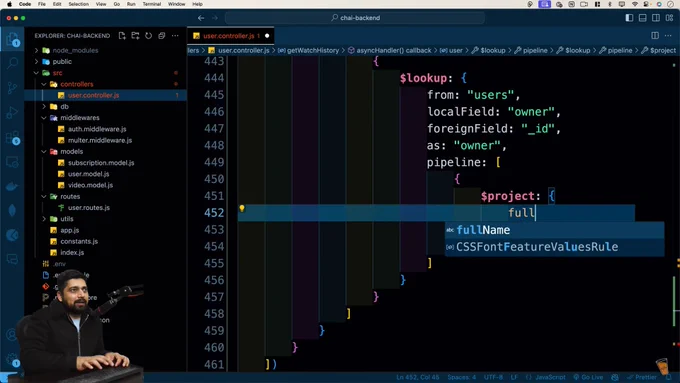Viewport: 680px width, 383px height.
Task: Open subscription.model.js file
Action: point(101,163)
